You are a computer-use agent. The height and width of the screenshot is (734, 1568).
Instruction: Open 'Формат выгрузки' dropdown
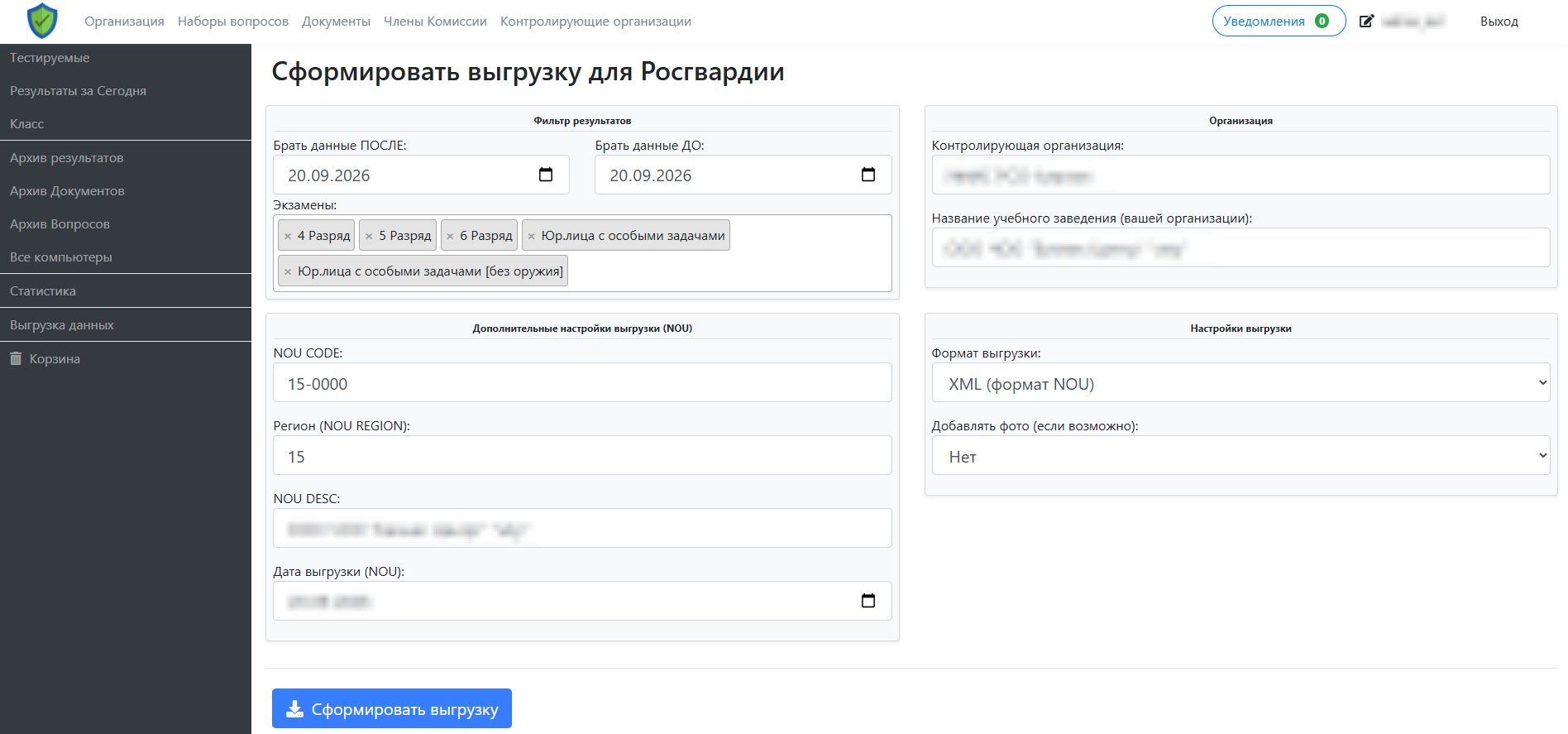[x=1241, y=383]
